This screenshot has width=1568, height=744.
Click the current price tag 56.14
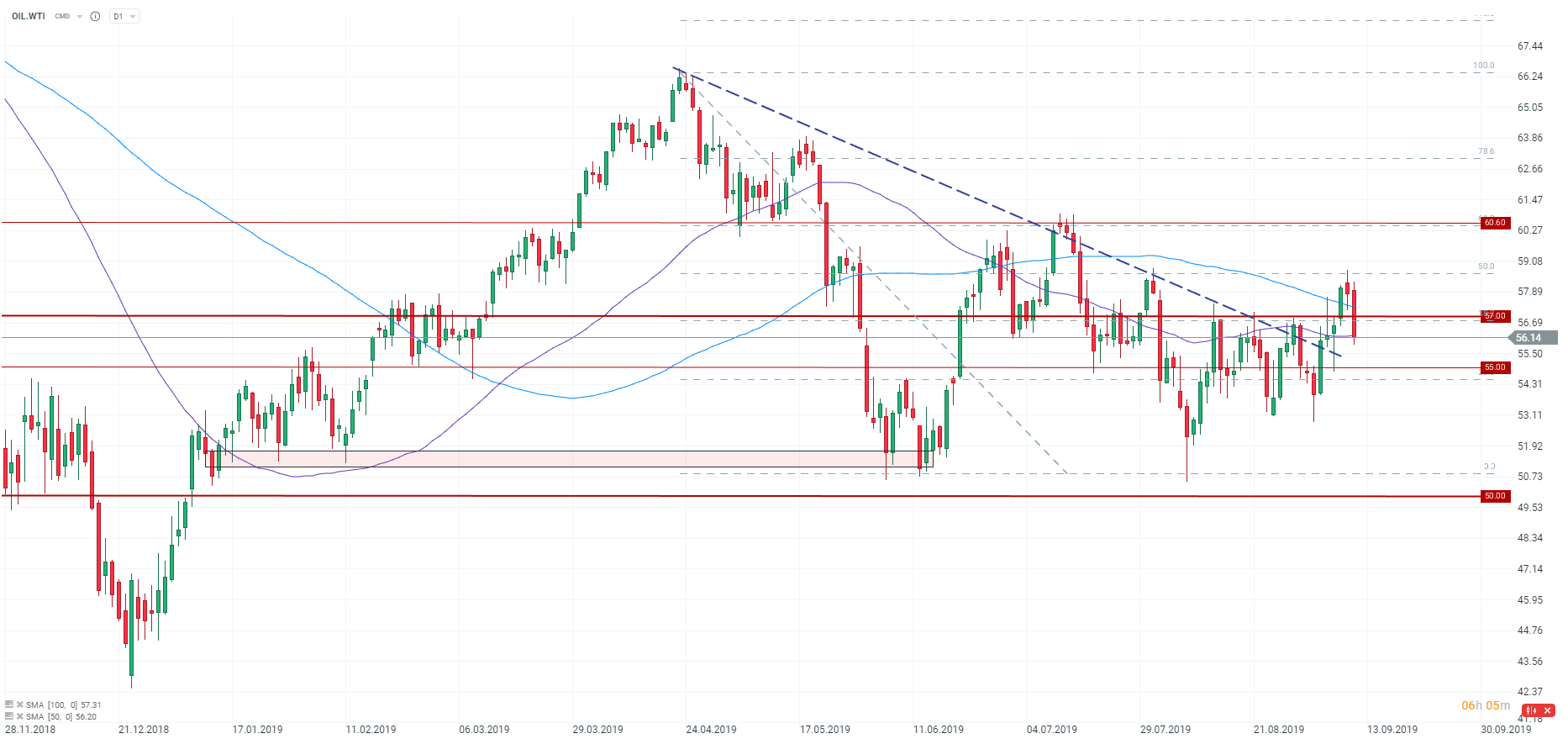1531,338
